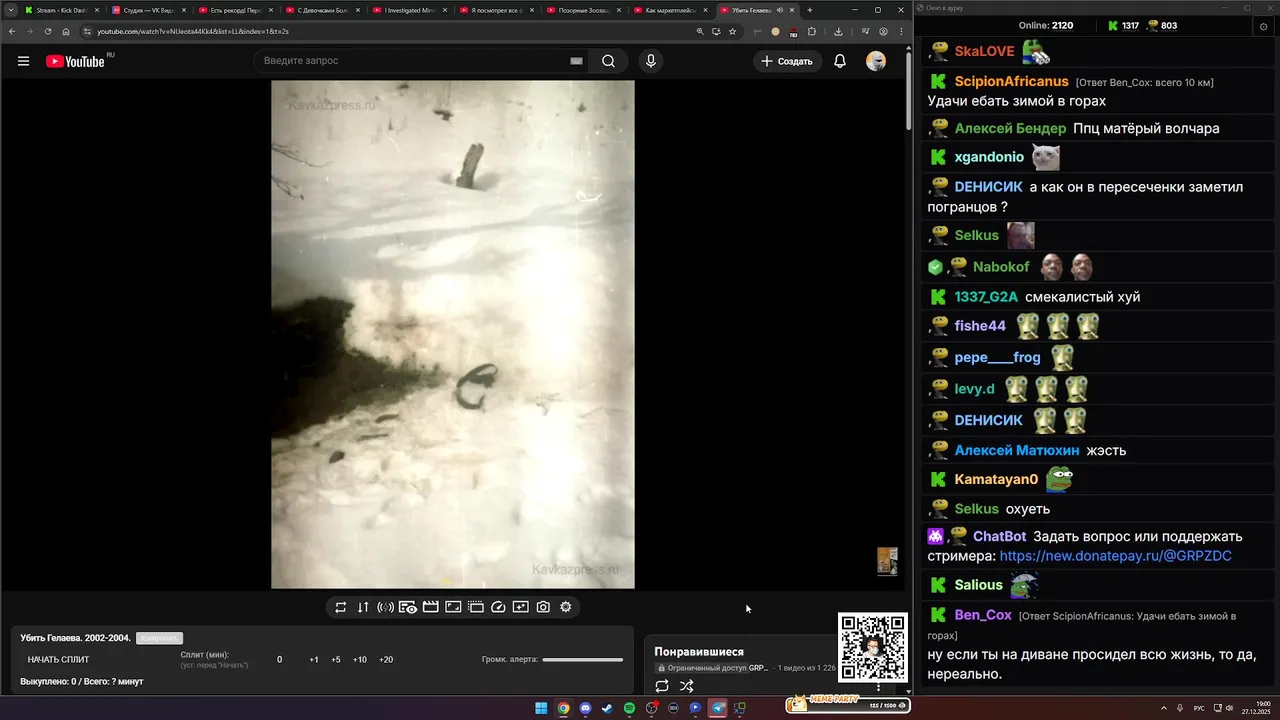Open the browser downloads arrow icon
This screenshot has height=720, width=1280.
(x=838, y=31)
